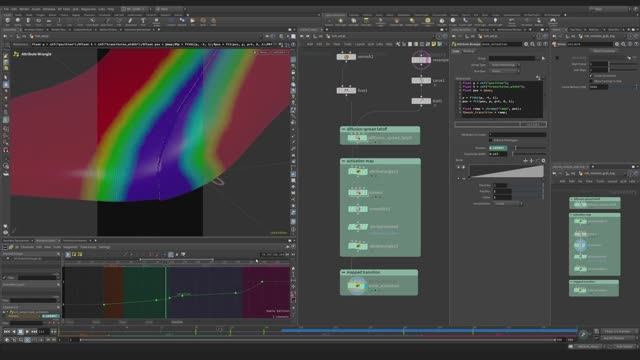Step one frame back in playbar
Screen dimensions: 640x360
tap(13, 332)
